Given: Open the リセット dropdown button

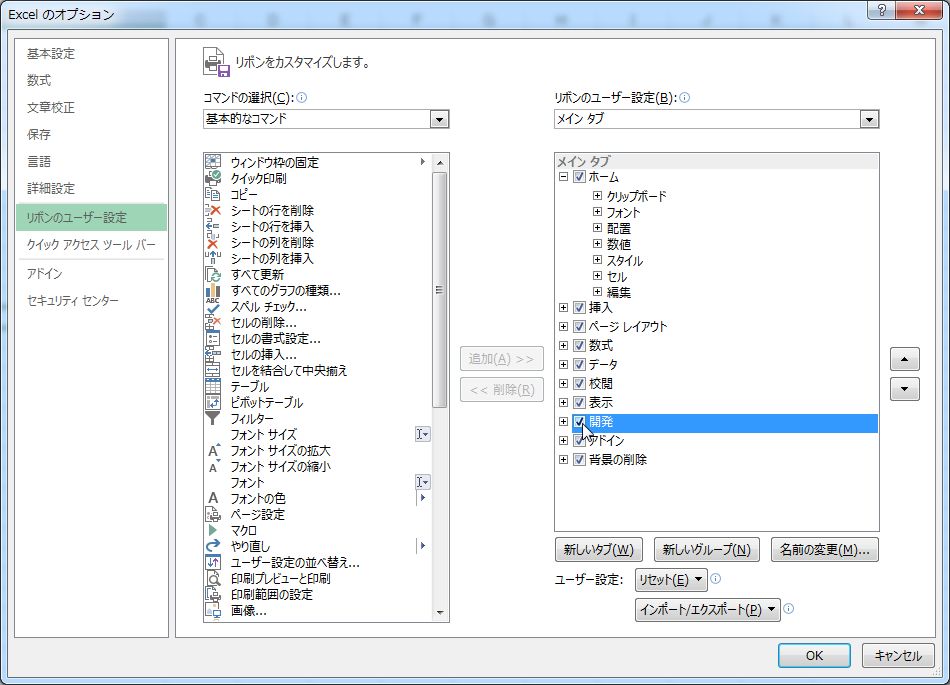Looking at the screenshot, I should pyautogui.click(x=671, y=580).
